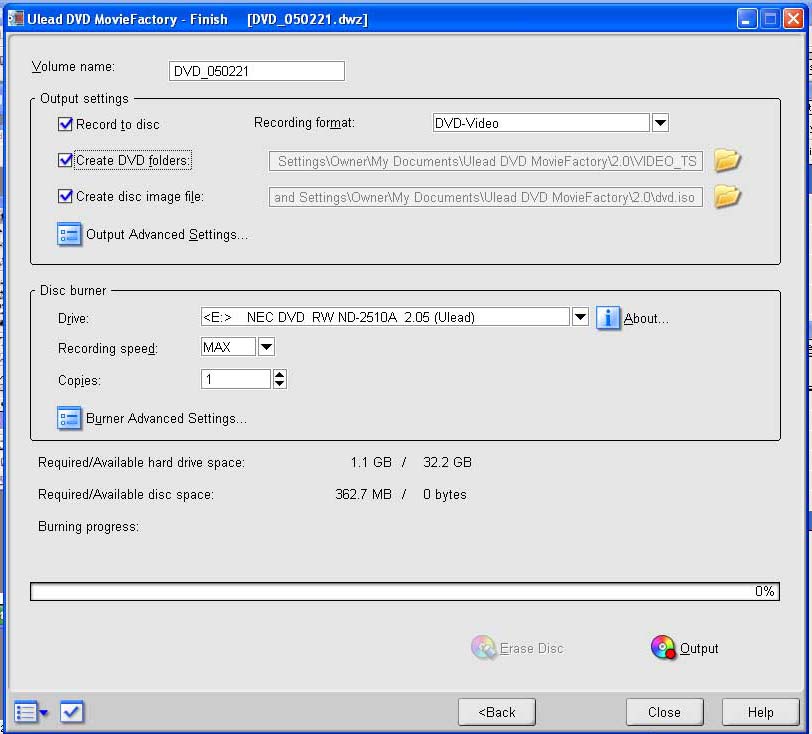Image resolution: width=812 pixels, height=734 pixels.
Task: Click the Back button
Action: point(497,712)
